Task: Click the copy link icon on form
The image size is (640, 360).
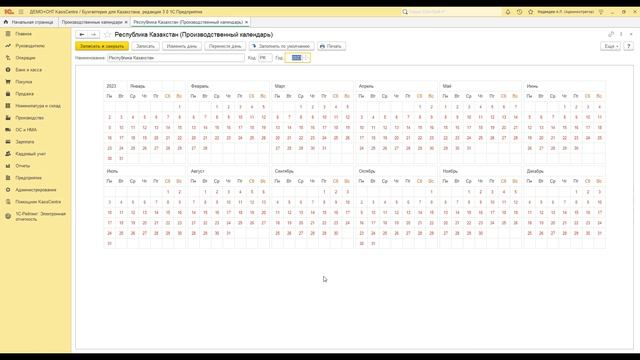Action: [611, 34]
